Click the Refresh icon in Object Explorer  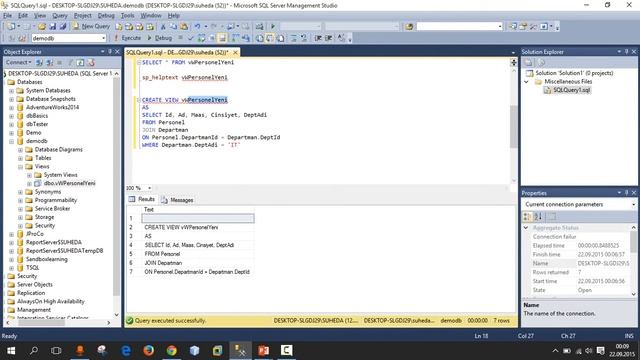(80, 62)
